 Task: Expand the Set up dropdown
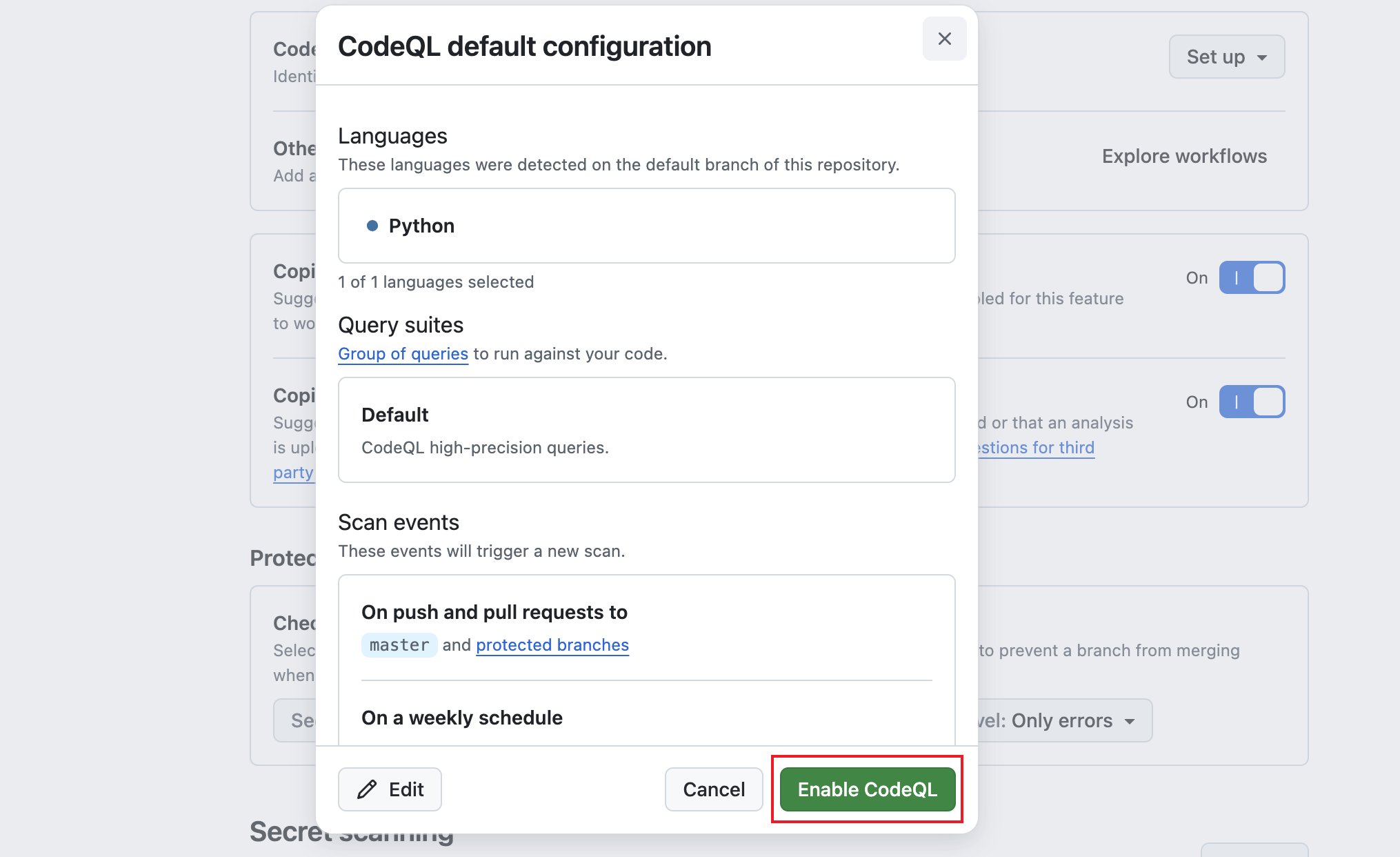[1226, 57]
